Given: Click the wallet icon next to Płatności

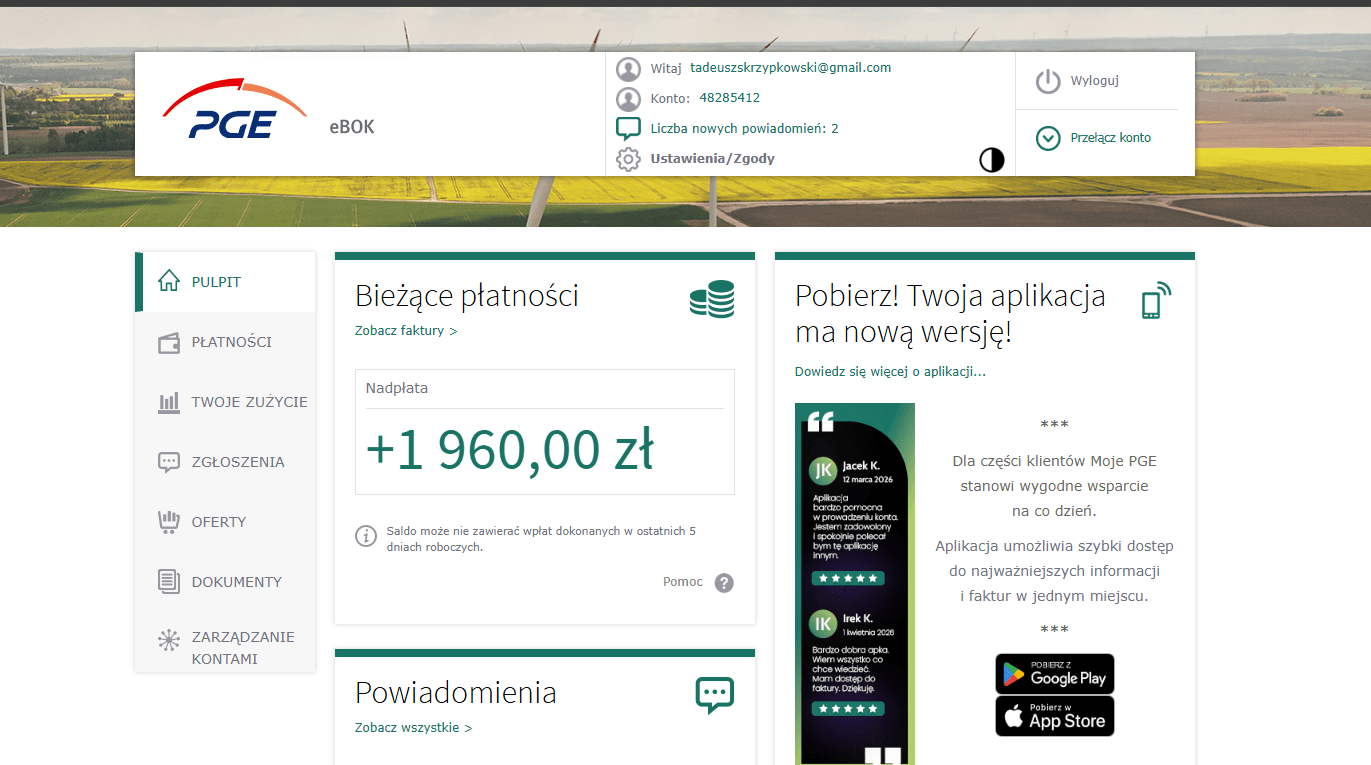Looking at the screenshot, I should click(169, 343).
